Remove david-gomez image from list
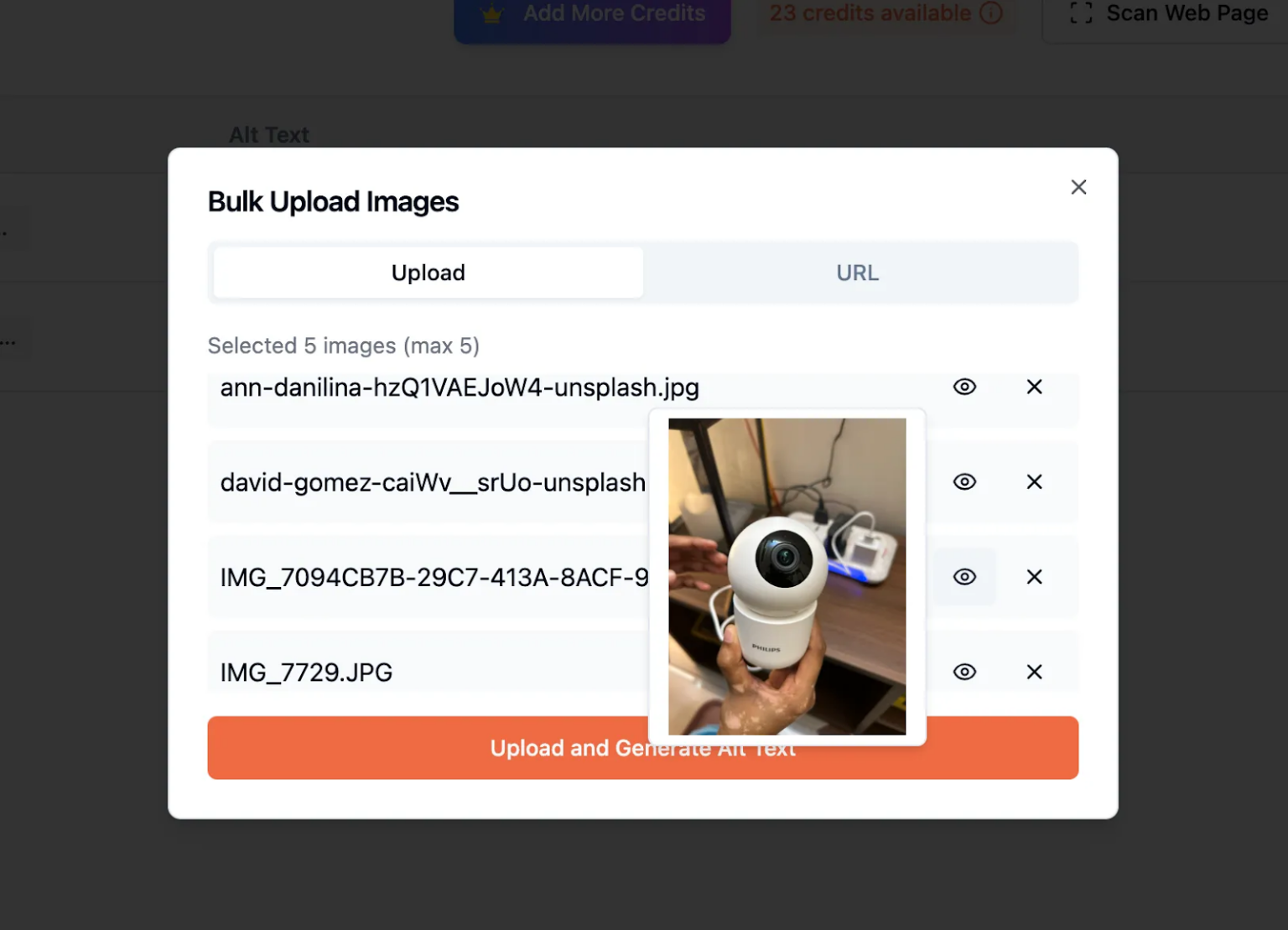 click(x=1034, y=482)
